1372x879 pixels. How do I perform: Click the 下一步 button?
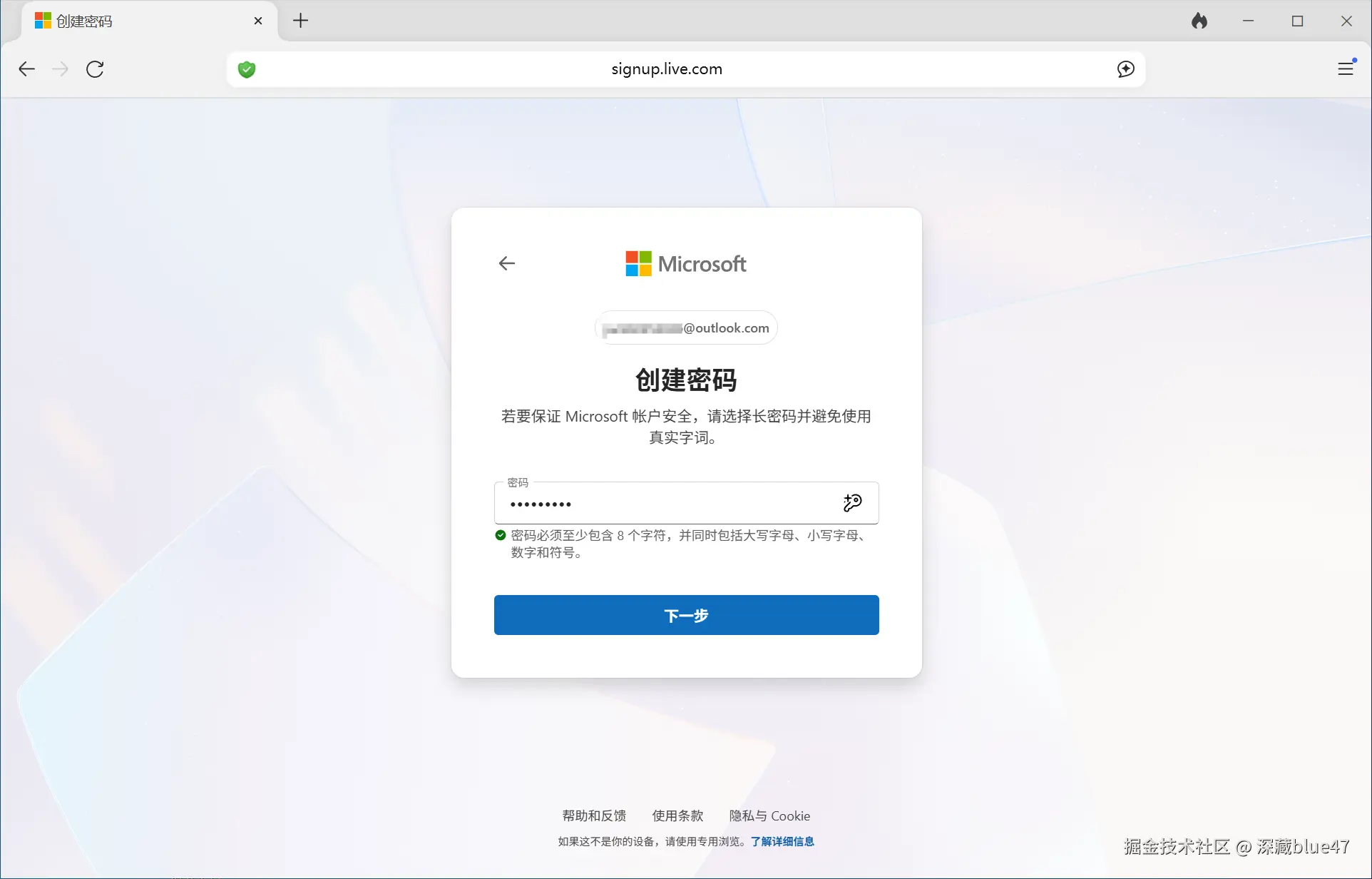pos(685,615)
